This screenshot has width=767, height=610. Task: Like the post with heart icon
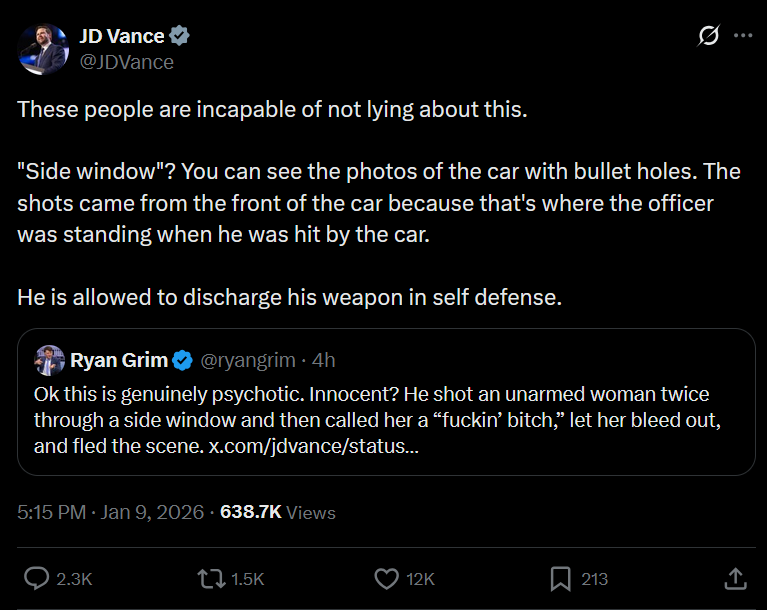point(386,578)
